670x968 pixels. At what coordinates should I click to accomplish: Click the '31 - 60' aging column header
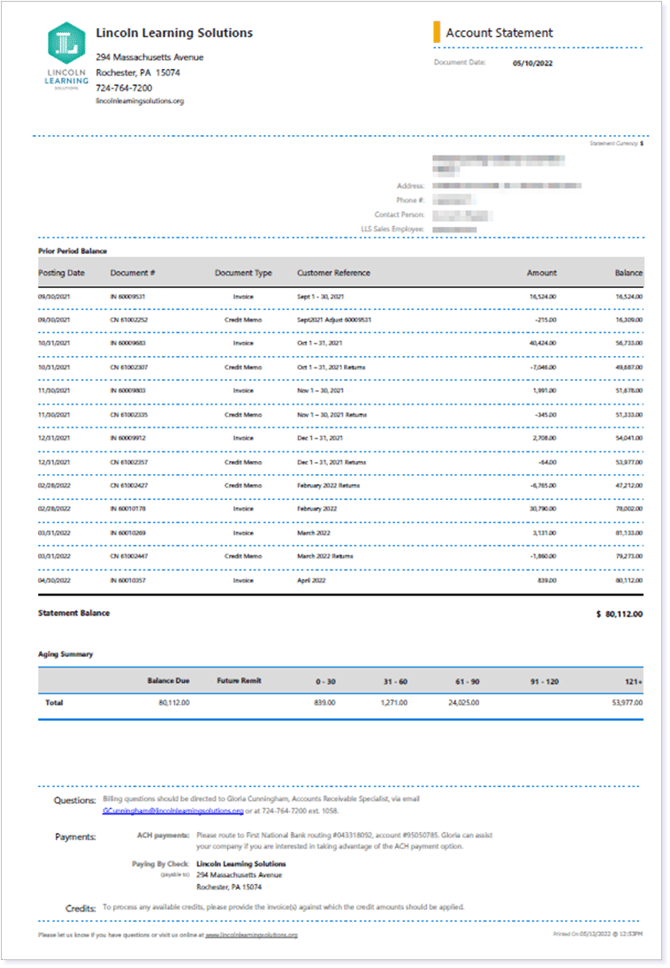(395, 682)
